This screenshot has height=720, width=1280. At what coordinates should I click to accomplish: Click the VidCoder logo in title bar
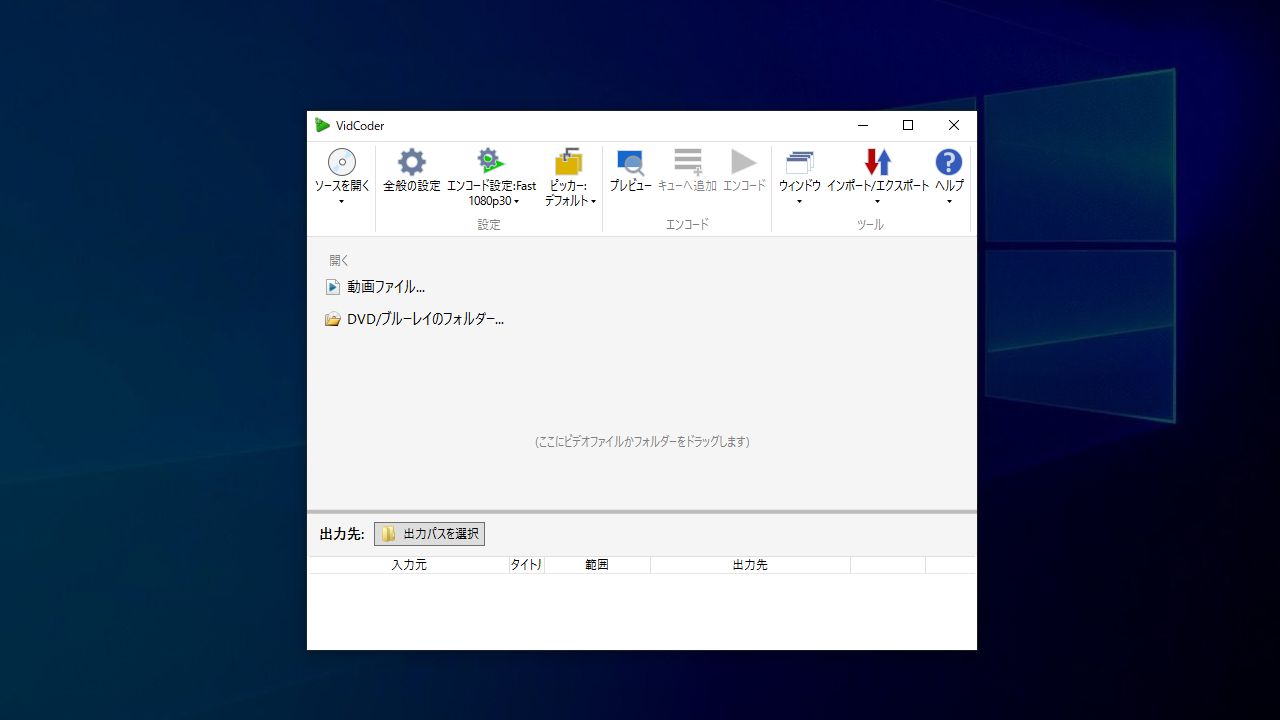(x=322, y=125)
